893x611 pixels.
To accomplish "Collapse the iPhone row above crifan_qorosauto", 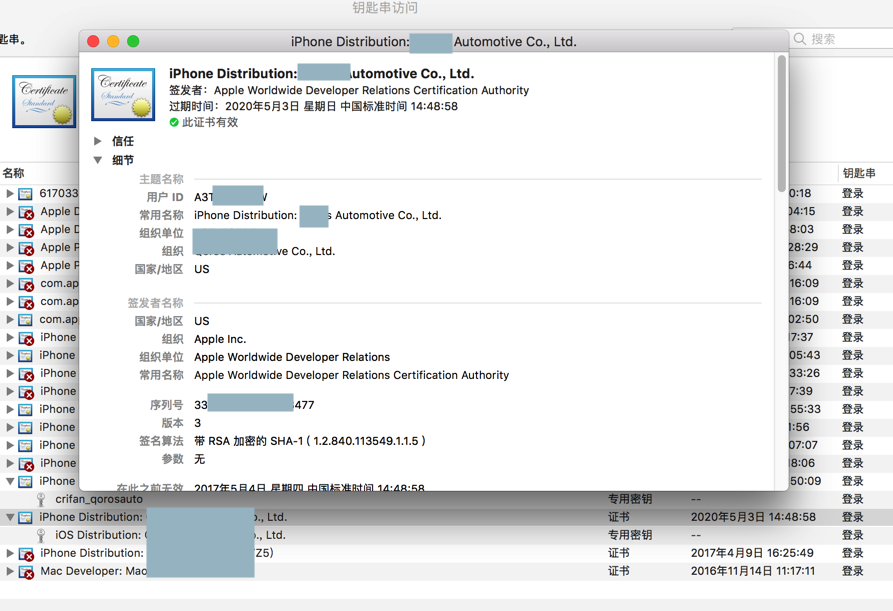I will 10,481.
